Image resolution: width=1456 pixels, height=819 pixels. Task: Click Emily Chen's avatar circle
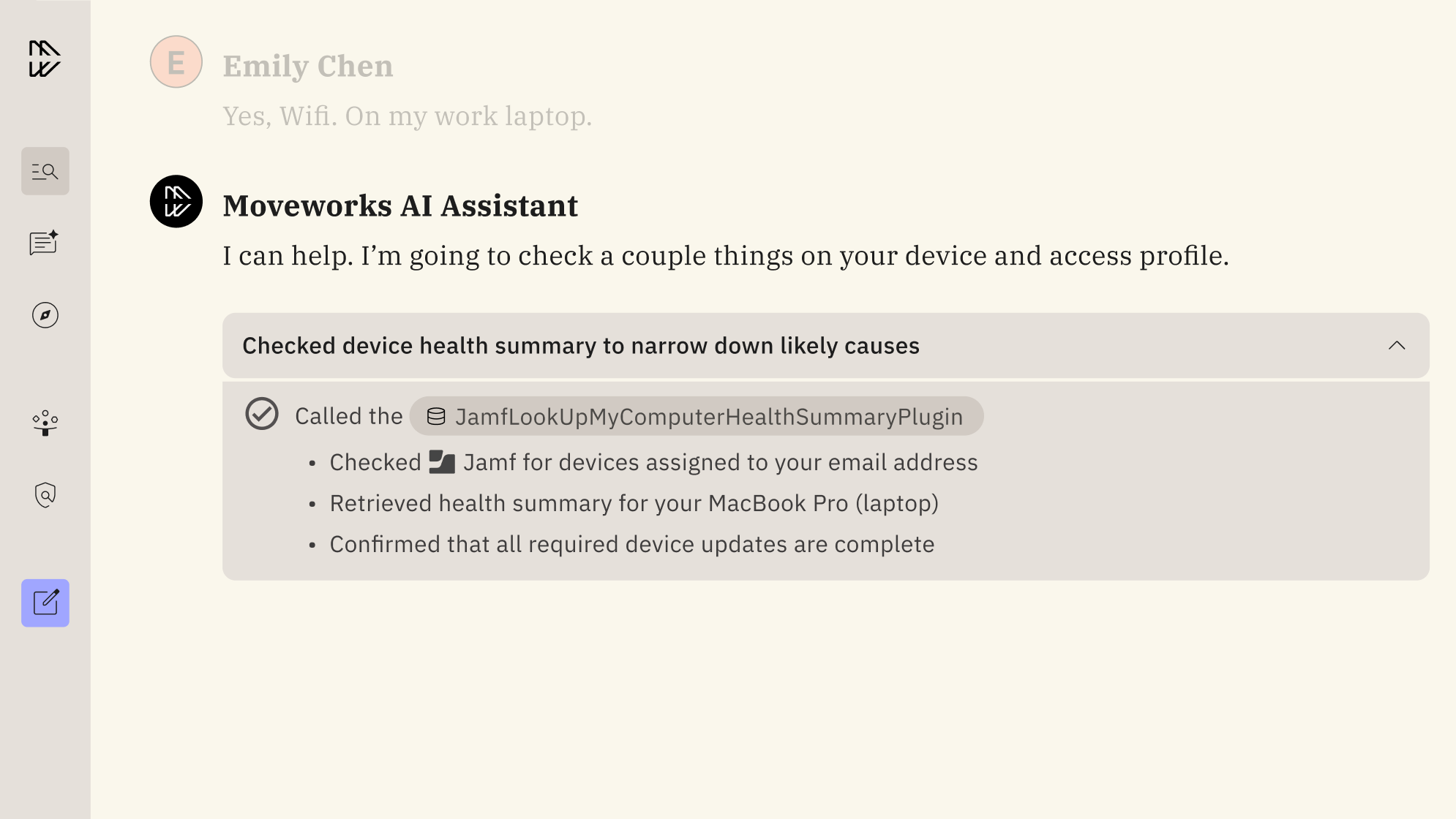(x=176, y=62)
